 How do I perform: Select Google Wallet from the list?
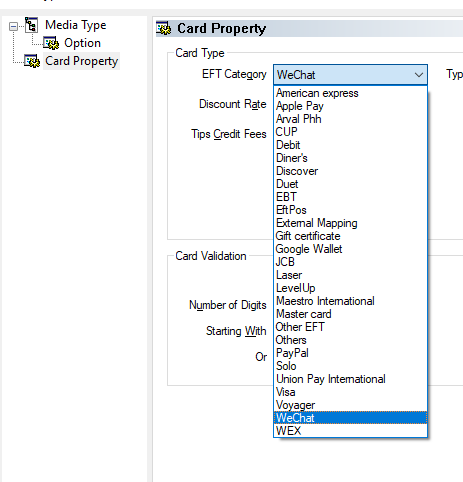tap(350, 249)
